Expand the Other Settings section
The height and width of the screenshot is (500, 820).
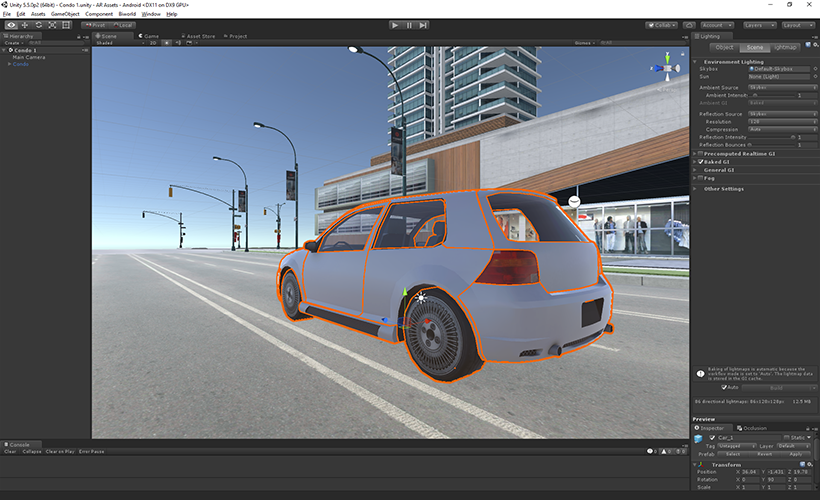[723, 189]
